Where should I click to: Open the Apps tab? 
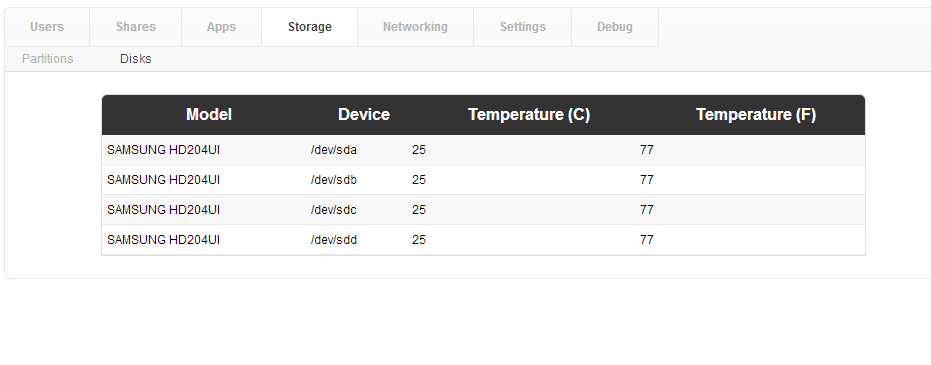coord(221,27)
